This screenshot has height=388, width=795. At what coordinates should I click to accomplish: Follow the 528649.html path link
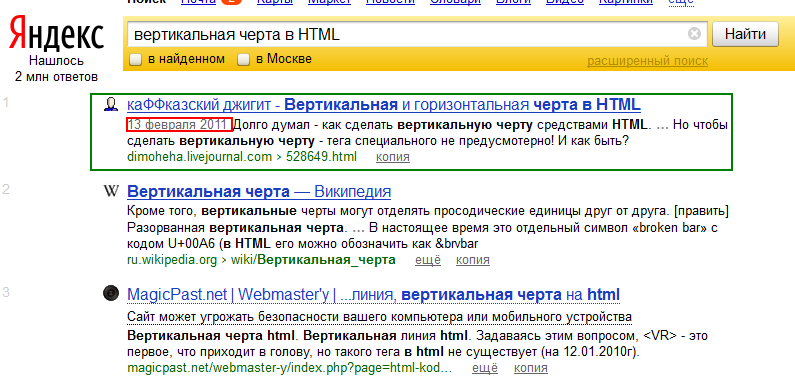pos(321,157)
